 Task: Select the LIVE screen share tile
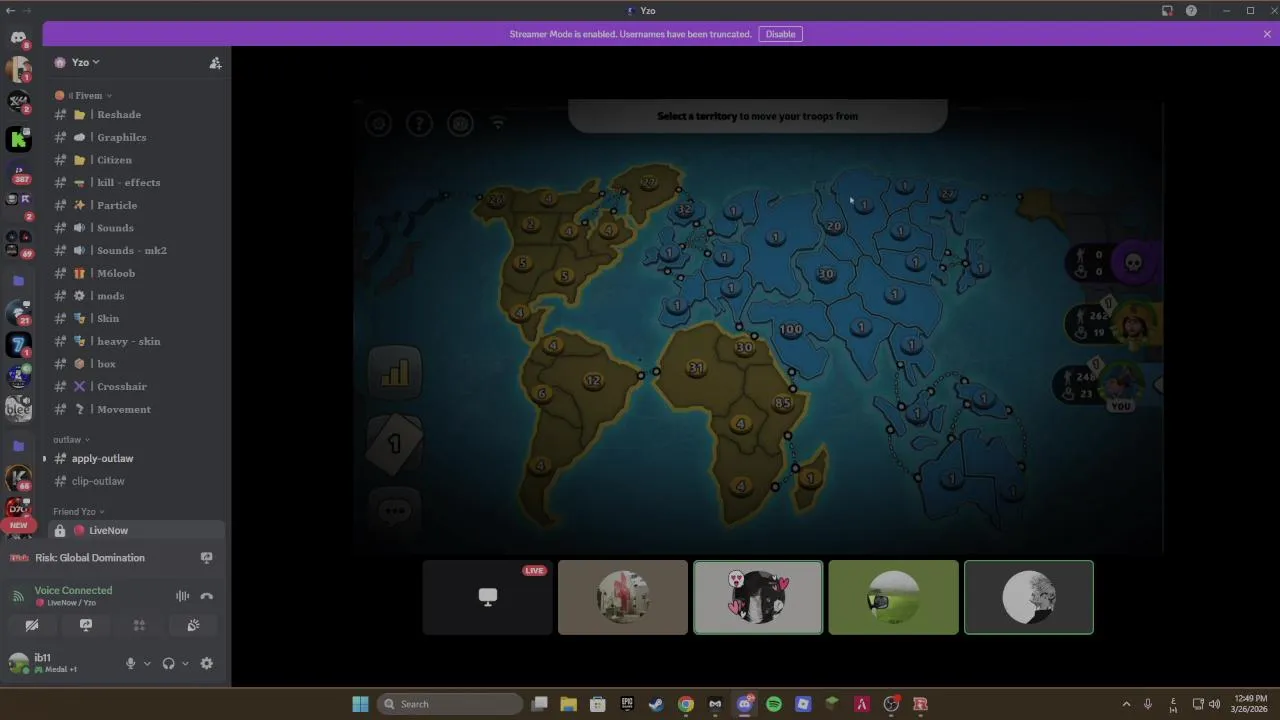[487, 597]
